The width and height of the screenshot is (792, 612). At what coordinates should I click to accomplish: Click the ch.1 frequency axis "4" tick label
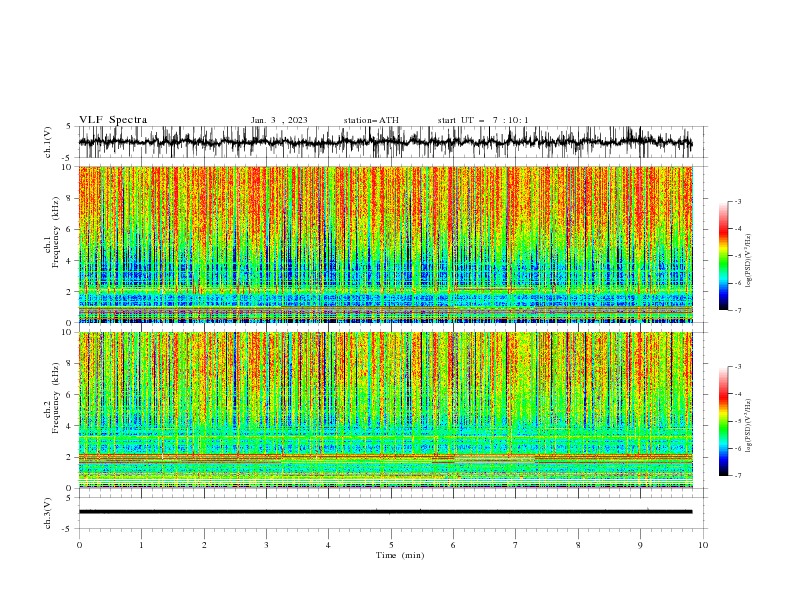tap(71, 261)
